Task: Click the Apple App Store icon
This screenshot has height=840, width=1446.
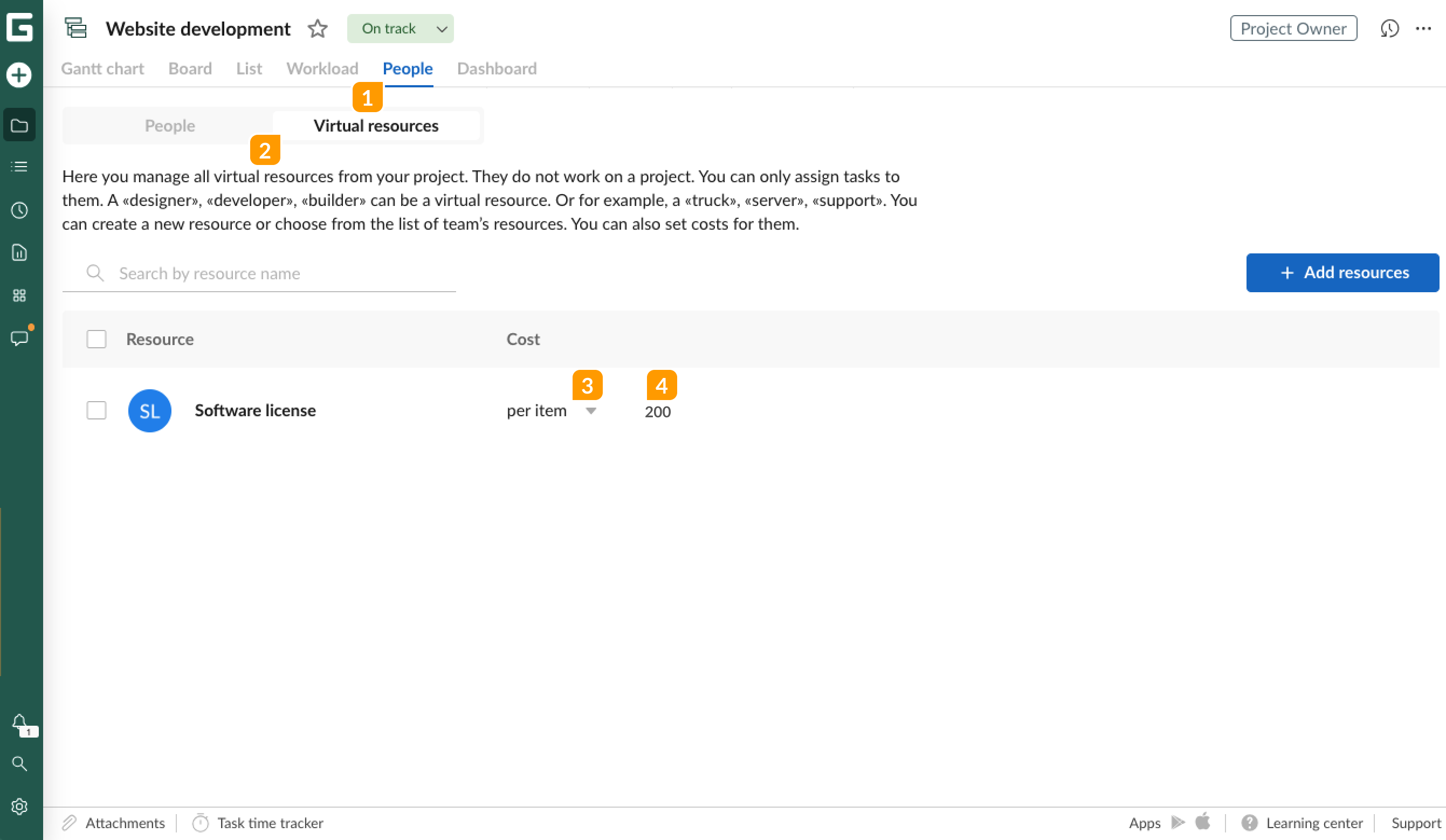Action: [x=1203, y=822]
